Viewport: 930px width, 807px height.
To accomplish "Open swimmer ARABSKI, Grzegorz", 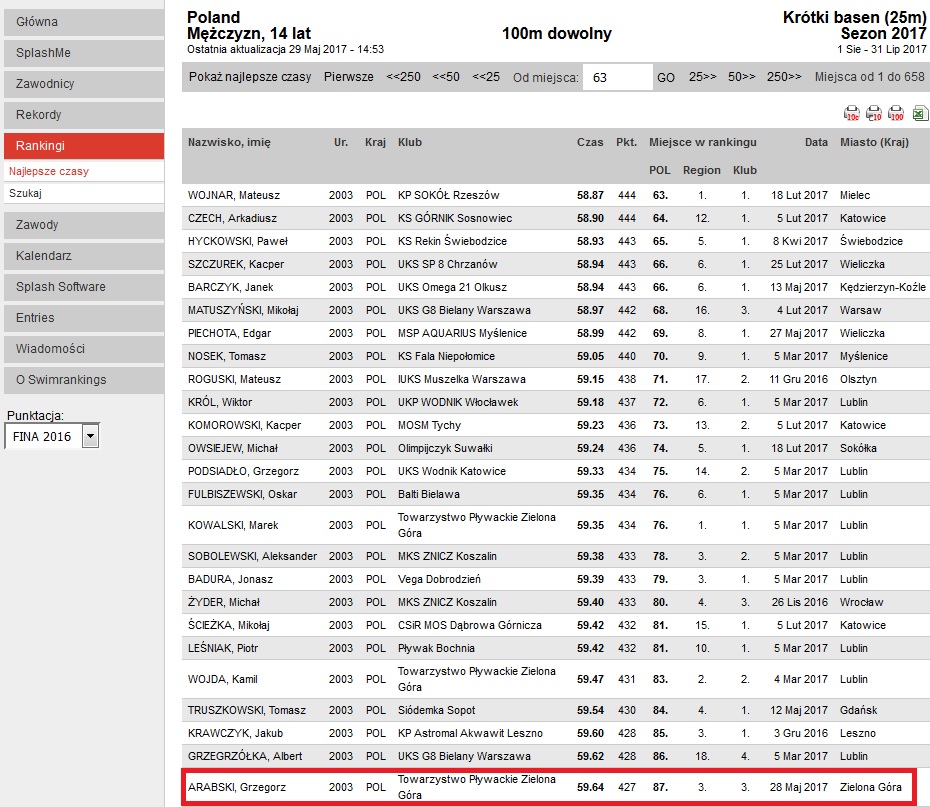I will coord(237,787).
